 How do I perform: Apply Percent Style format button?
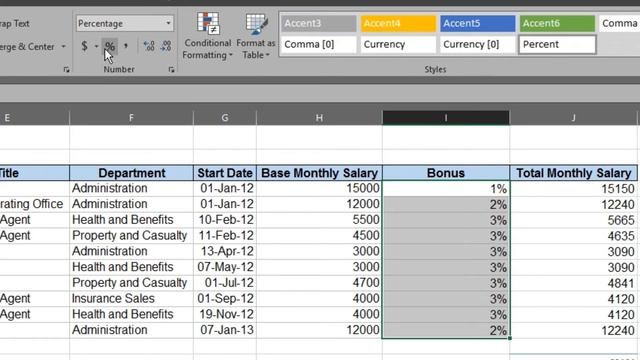coord(110,47)
